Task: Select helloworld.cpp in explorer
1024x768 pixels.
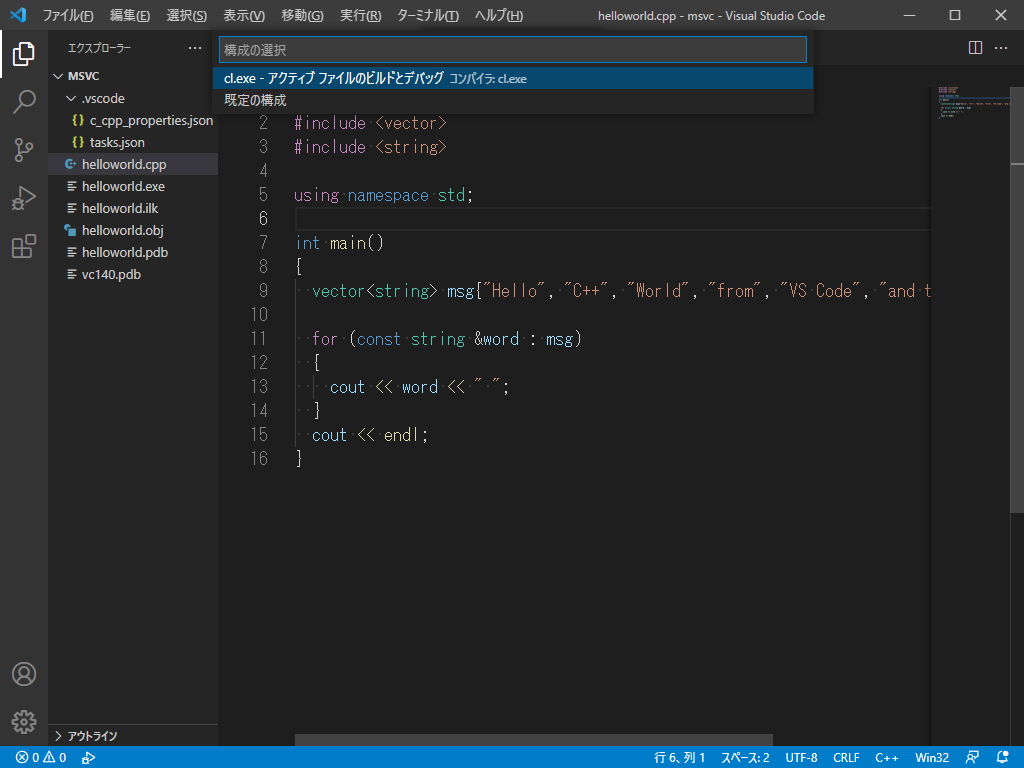Action: (134, 165)
